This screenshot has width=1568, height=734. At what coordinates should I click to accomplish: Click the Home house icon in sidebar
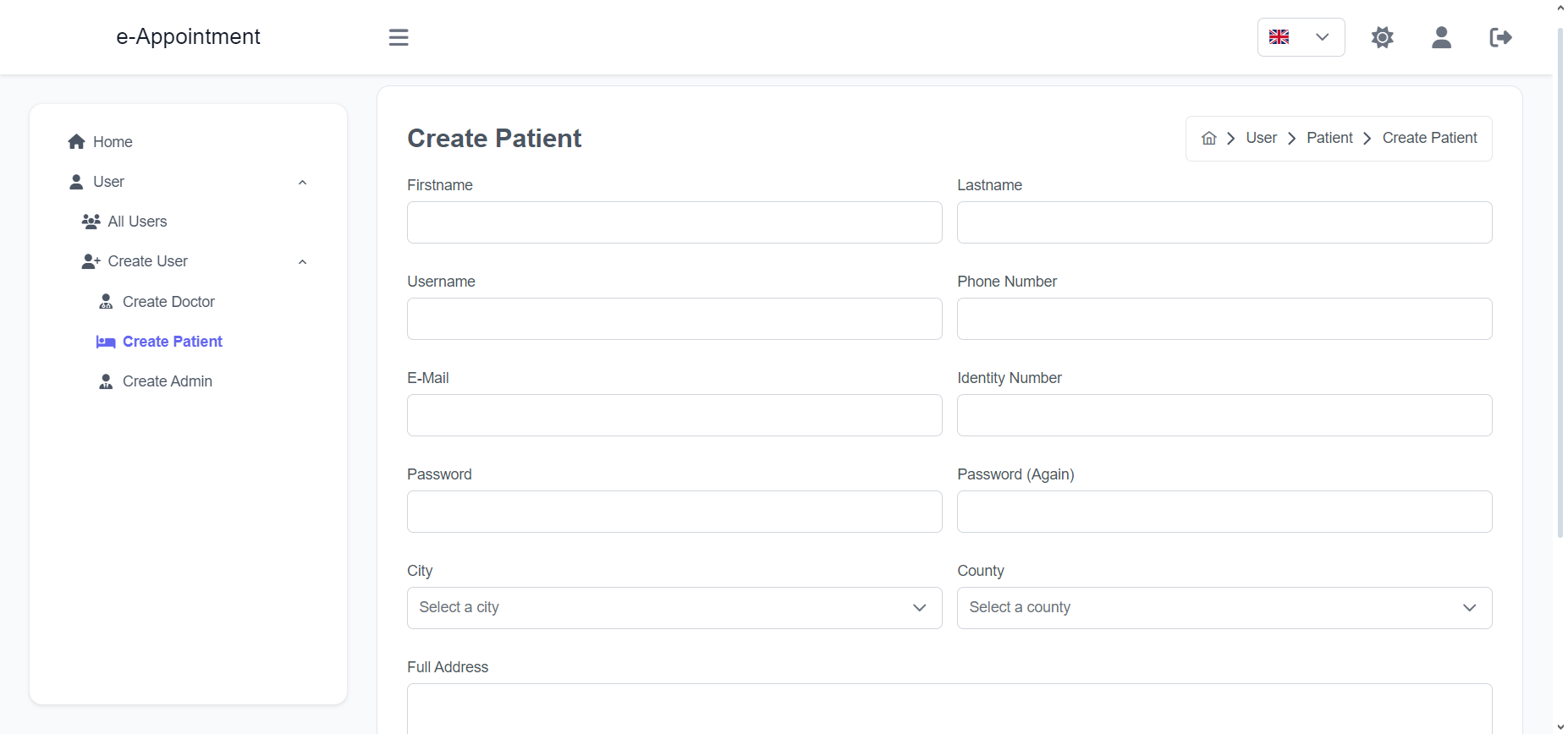coord(76,142)
